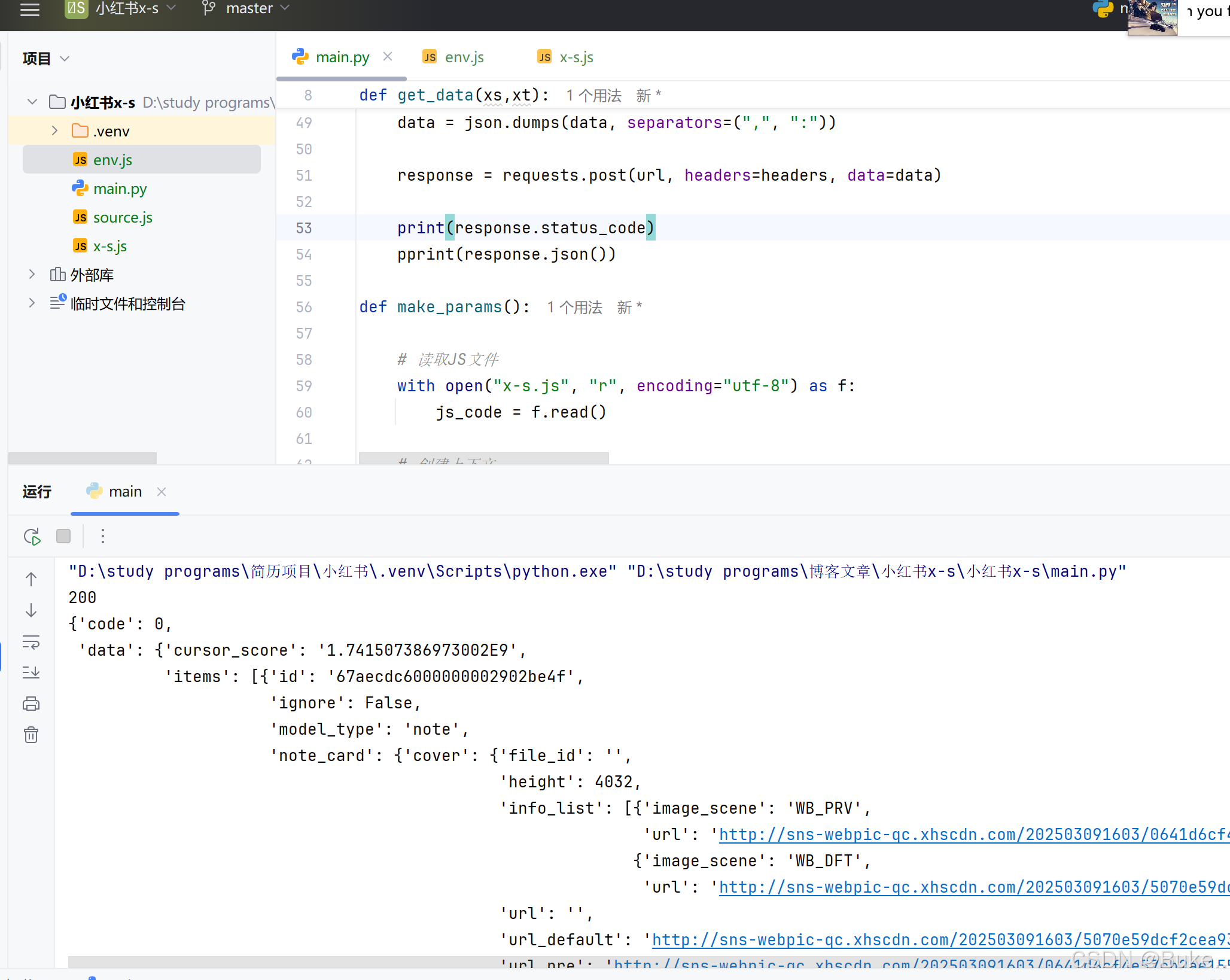This screenshot has width=1230, height=980.
Task: Open more run options kebab menu
Action: [103, 536]
